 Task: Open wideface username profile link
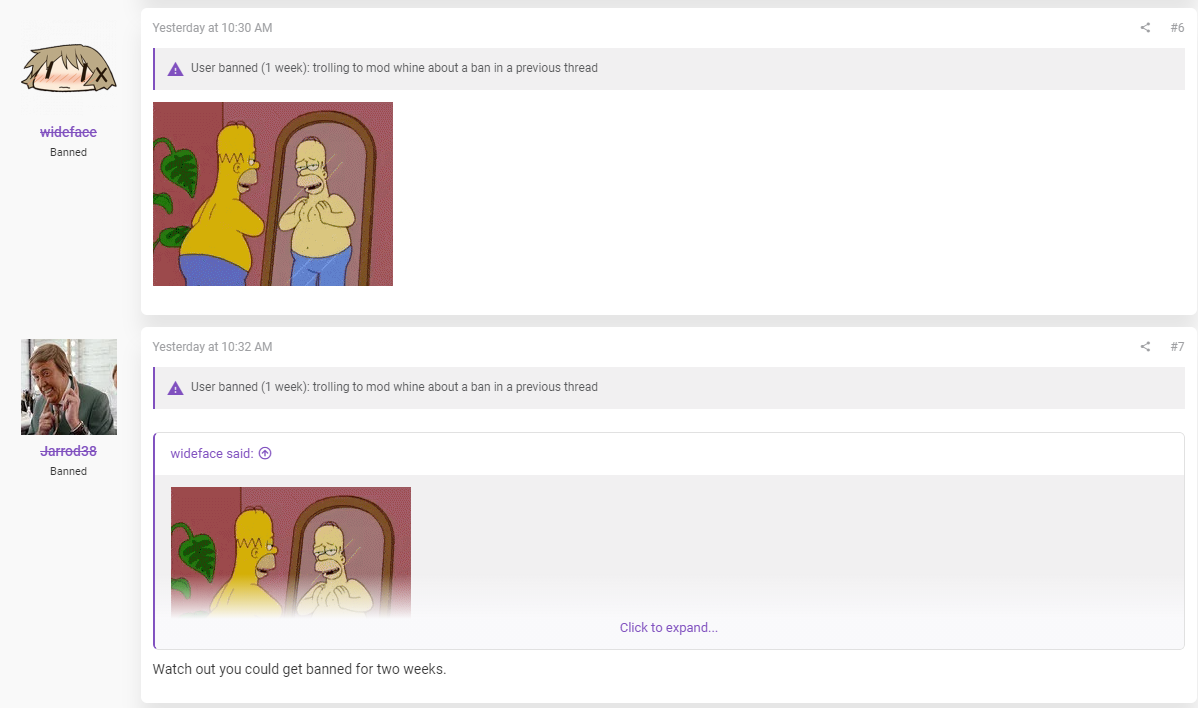tap(68, 132)
